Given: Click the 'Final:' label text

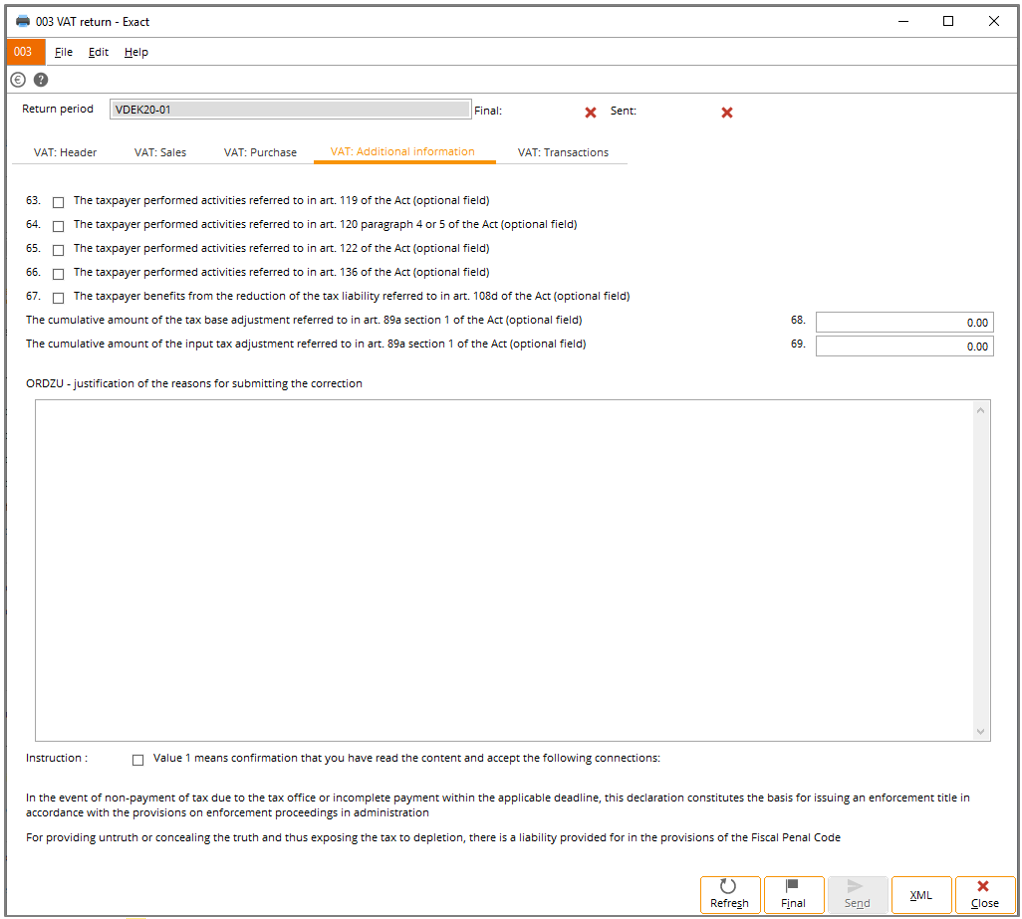Looking at the screenshot, I should click(x=488, y=111).
